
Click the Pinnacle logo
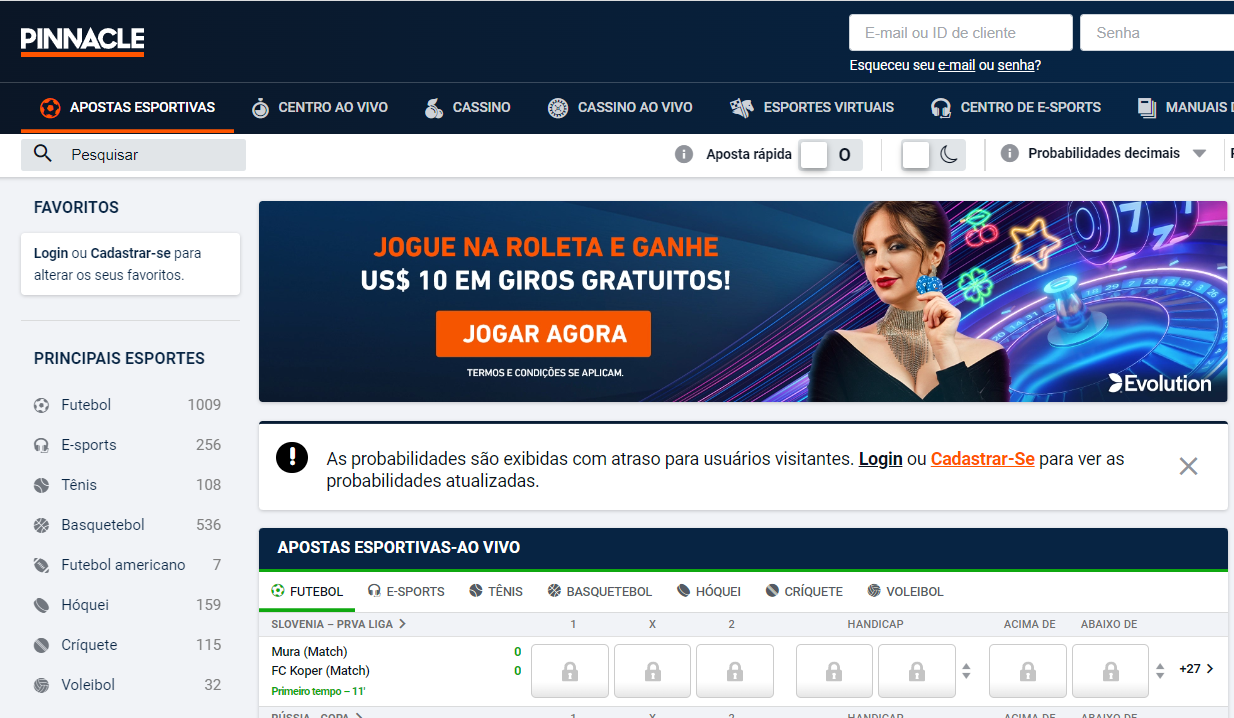tap(83, 41)
